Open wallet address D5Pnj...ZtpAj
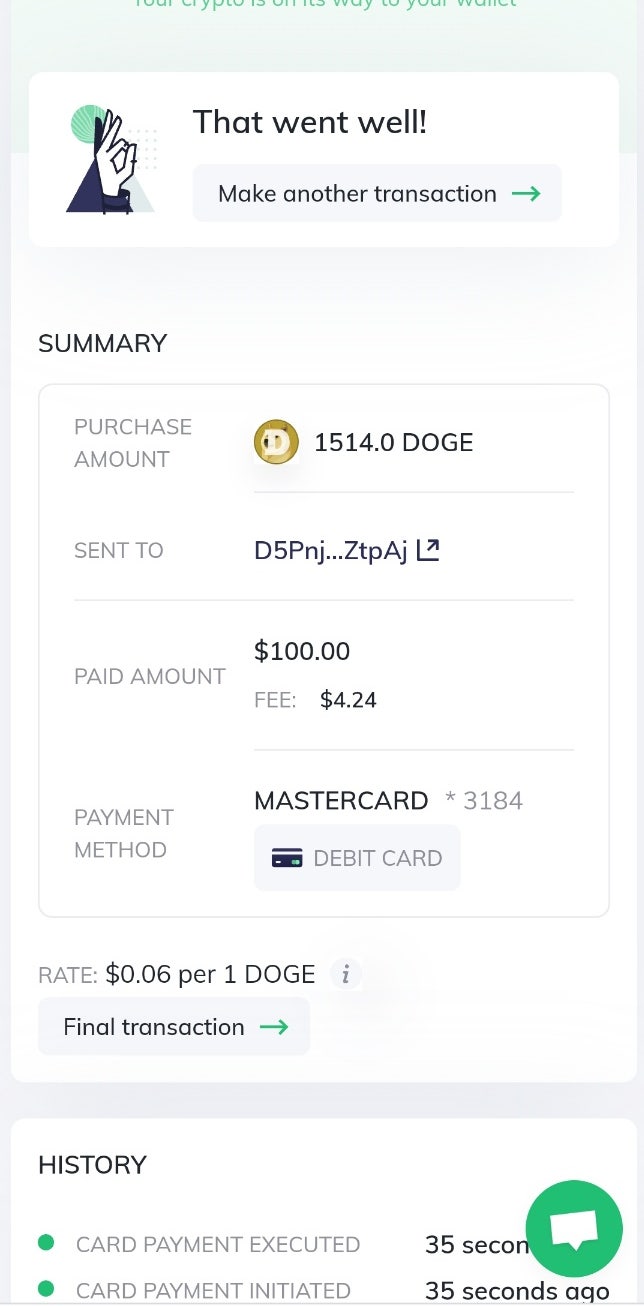644x1306 pixels. tap(331, 550)
